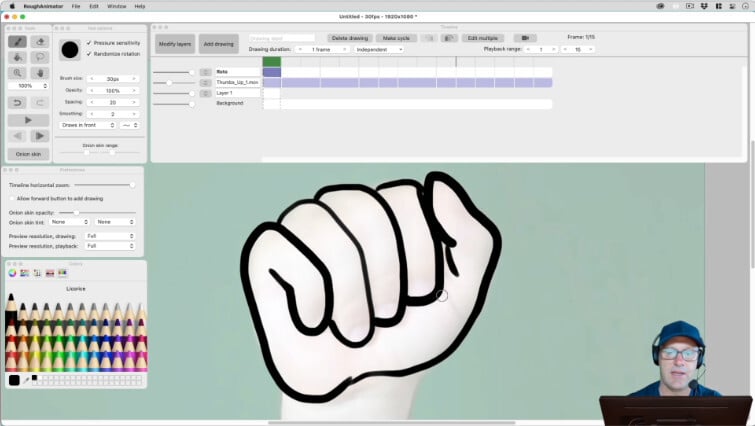The image size is (755, 426).
Task: Select the Eraser tool
Action: click(x=40, y=42)
